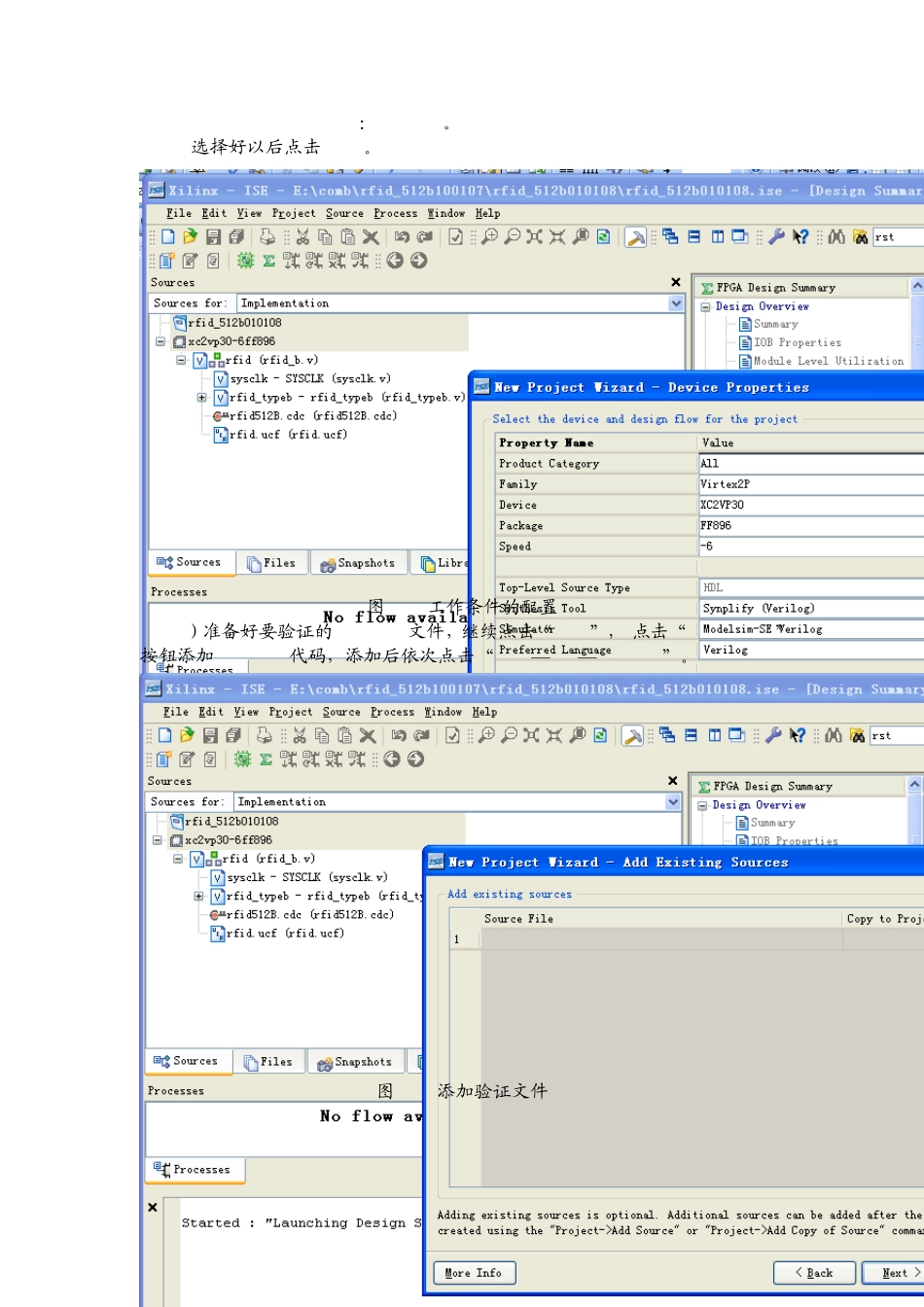Click Sigma design summary icon, upper ISE toolbar
This screenshot has width=924, height=1307.
coord(268,260)
